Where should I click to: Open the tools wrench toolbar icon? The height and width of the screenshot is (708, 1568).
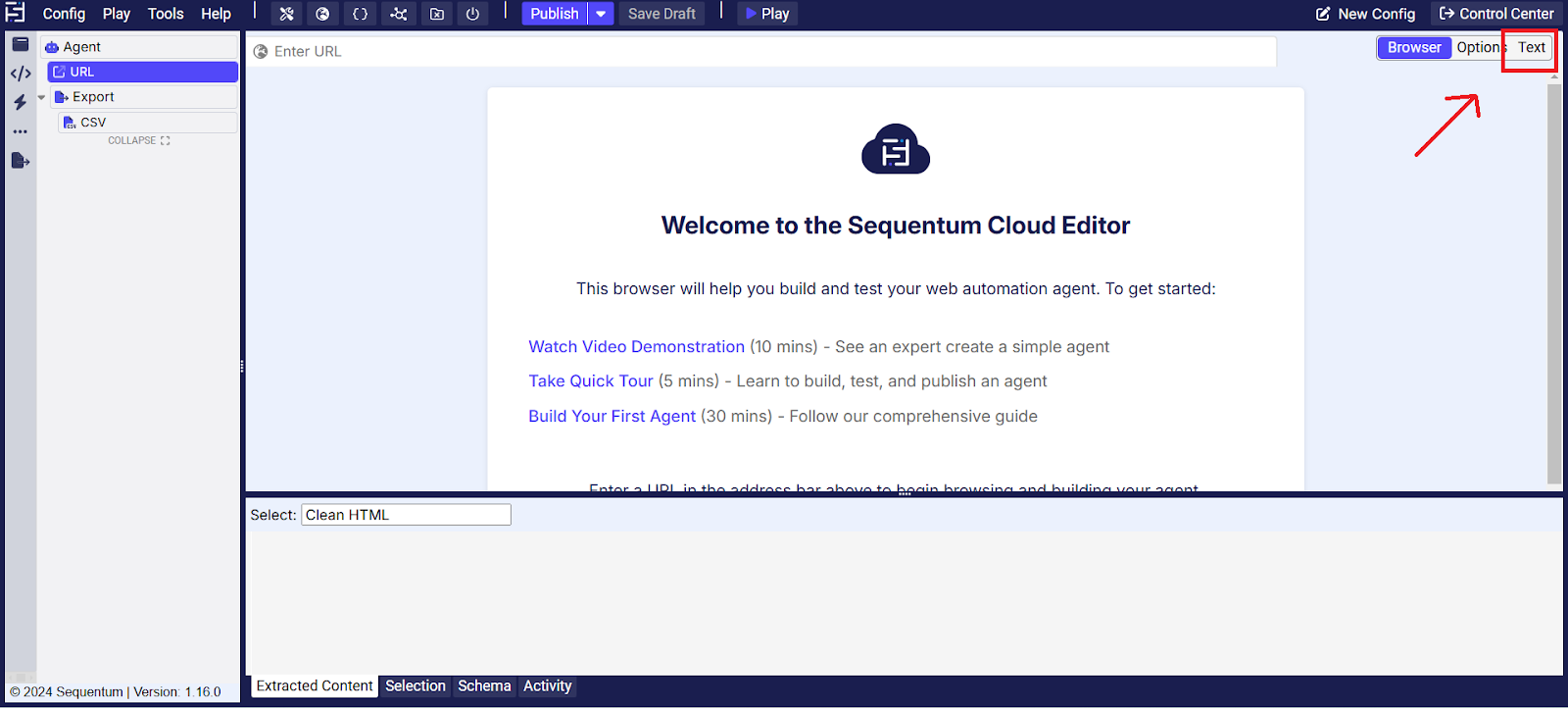(286, 14)
